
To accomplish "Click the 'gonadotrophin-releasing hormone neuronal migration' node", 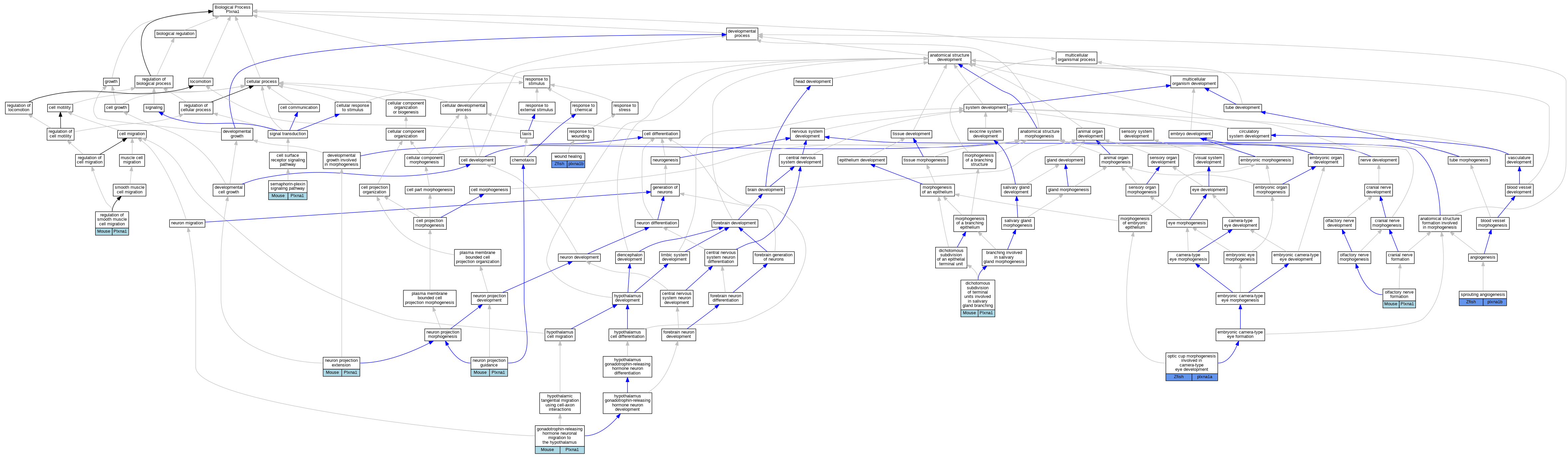I will click(560, 439).
